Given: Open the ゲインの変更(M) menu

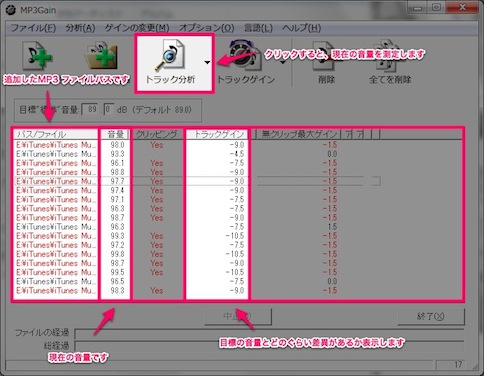Looking at the screenshot, I should (137, 28).
